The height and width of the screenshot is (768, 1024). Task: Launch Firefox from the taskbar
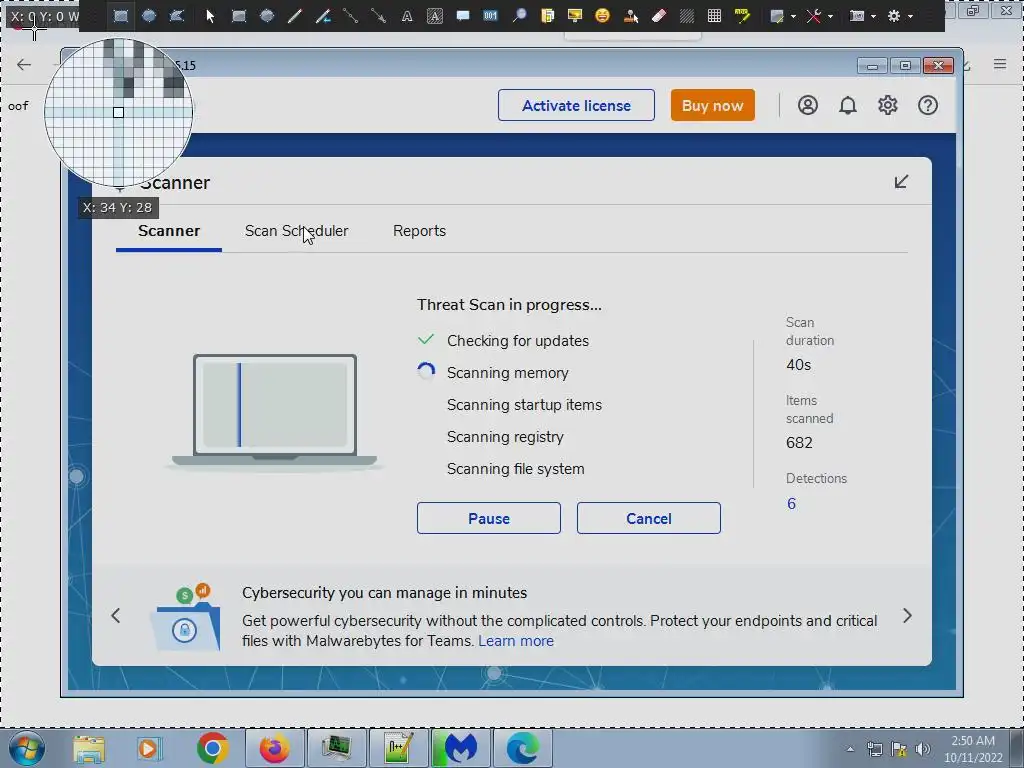point(274,748)
